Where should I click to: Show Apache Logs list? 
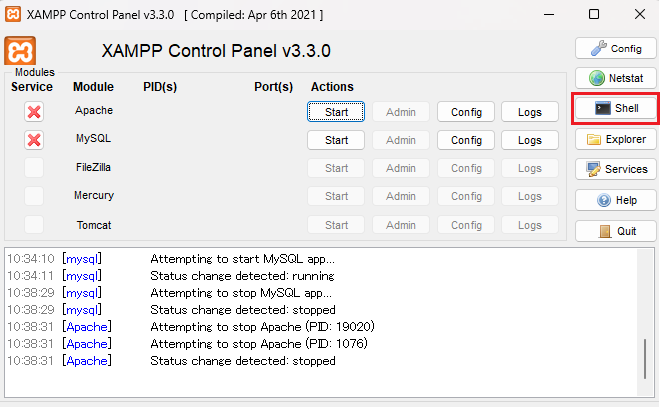pos(529,112)
